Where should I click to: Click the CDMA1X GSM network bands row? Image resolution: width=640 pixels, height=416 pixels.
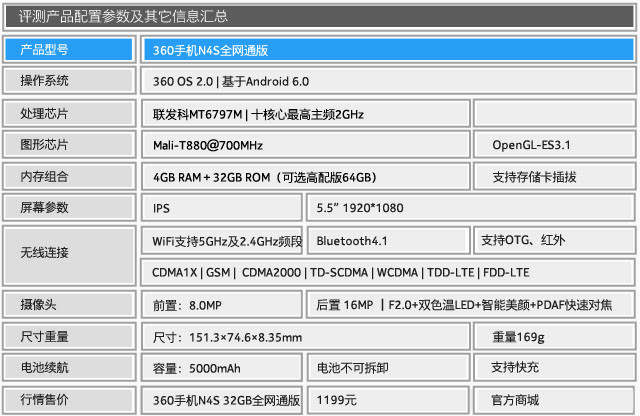[x=386, y=271]
